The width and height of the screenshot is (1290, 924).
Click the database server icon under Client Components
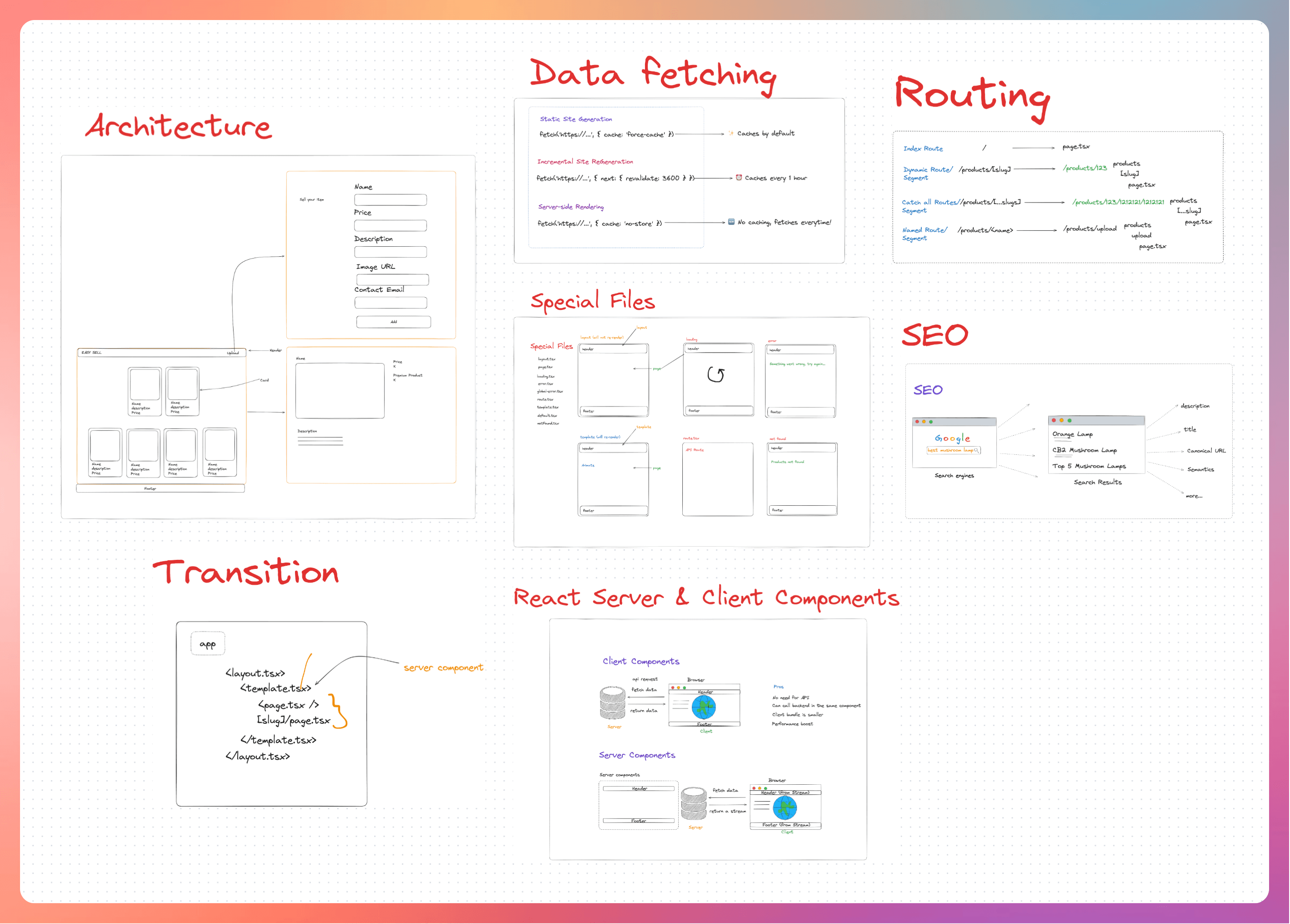point(613,702)
